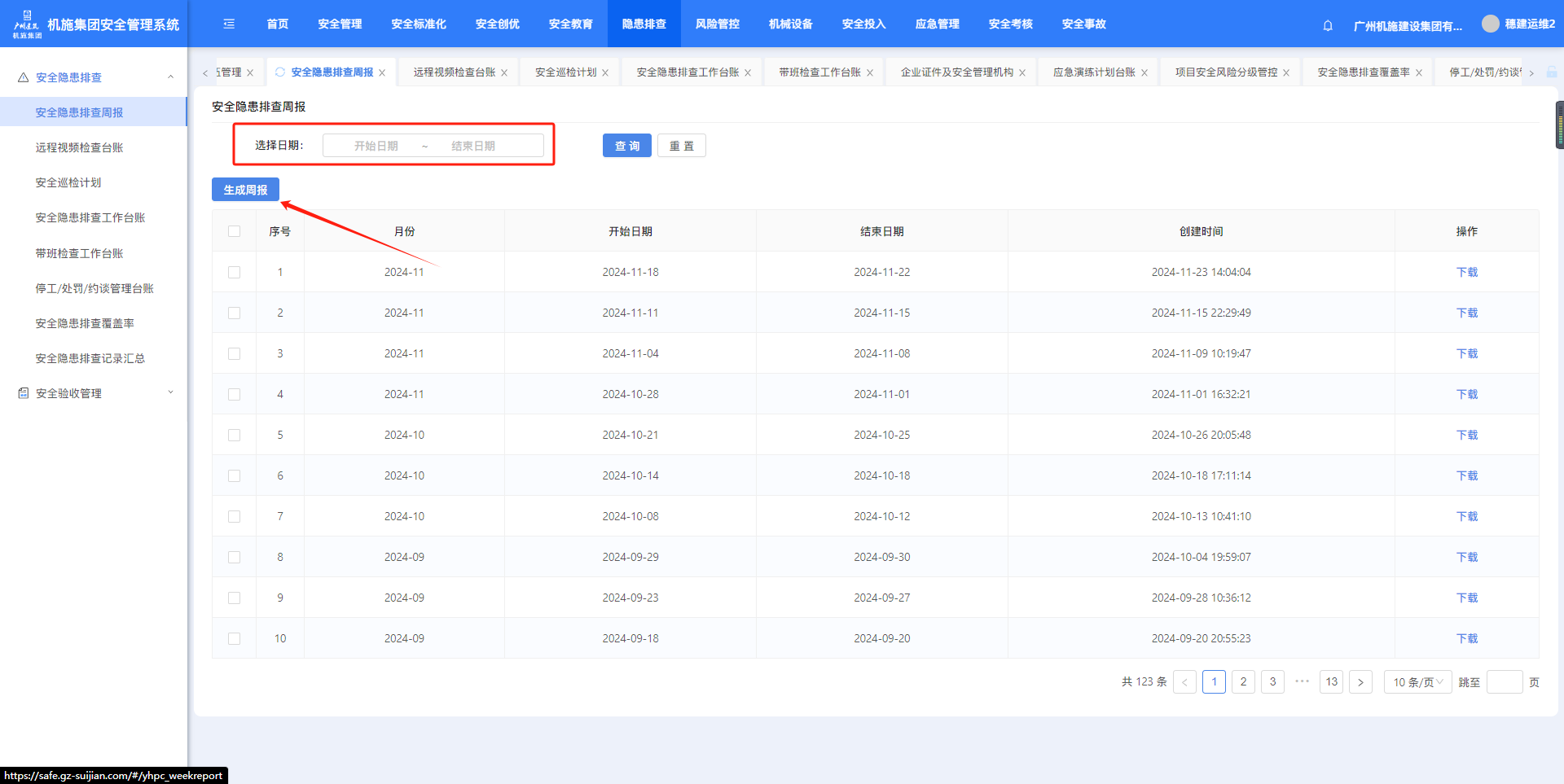Switch to the 带班检查工作台账 tab
This screenshot has height=784, width=1564.
point(819,72)
